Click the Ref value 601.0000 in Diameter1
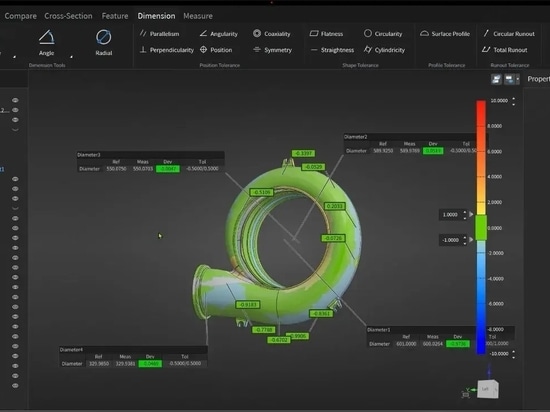Image resolution: width=550 pixels, height=412 pixels. pos(406,344)
